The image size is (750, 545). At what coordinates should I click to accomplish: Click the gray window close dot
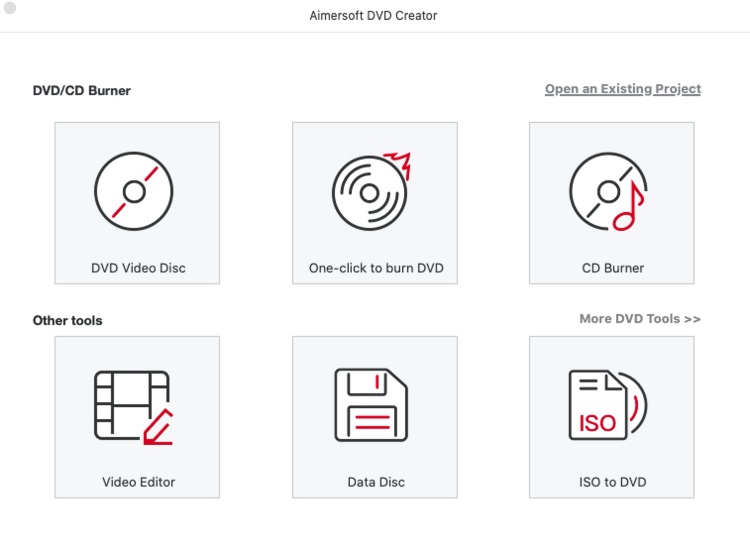pos(10,8)
